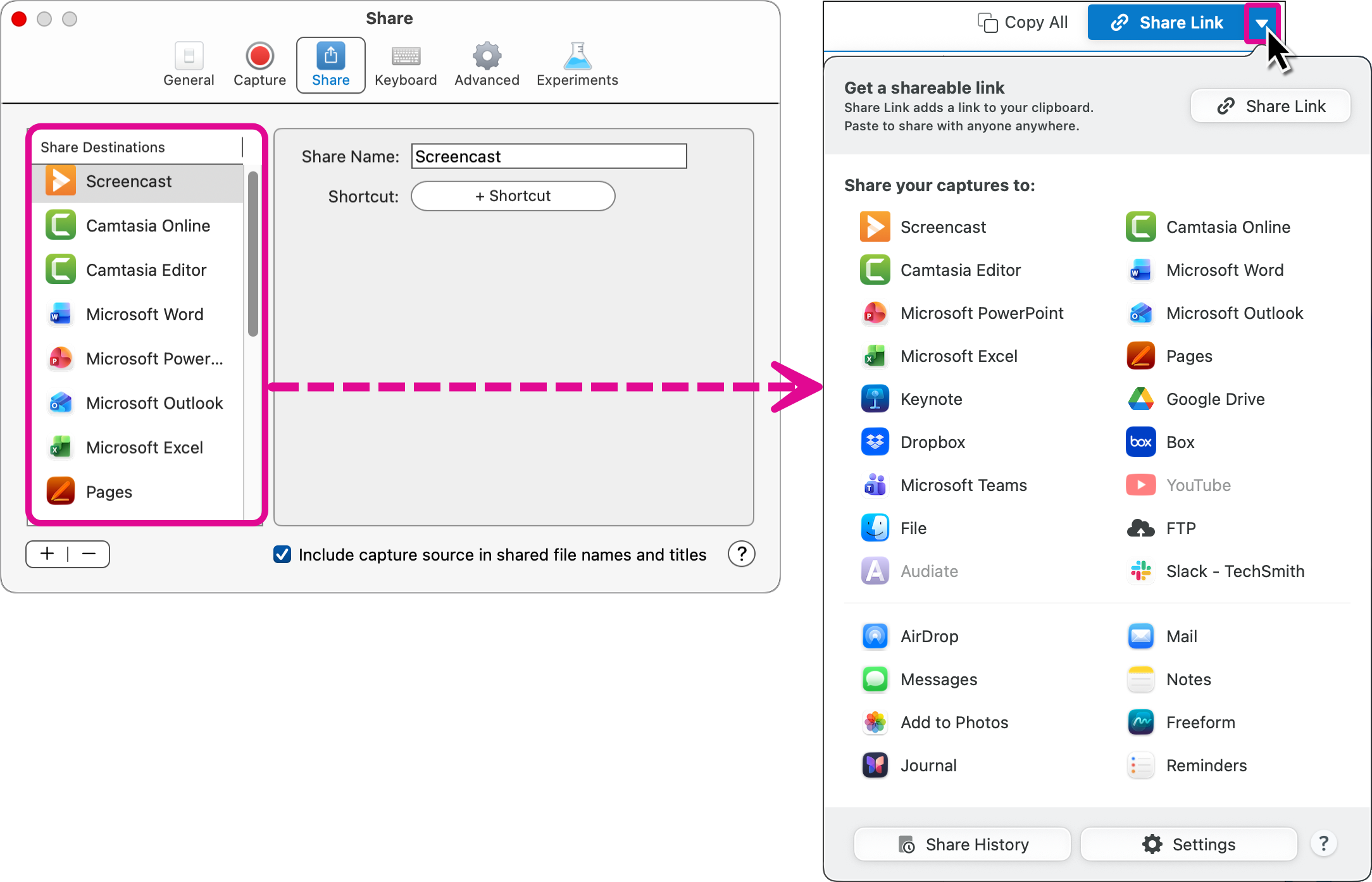Open the Experiments preferences tab
The width and height of the screenshot is (1372, 882).
coord(577,65)
